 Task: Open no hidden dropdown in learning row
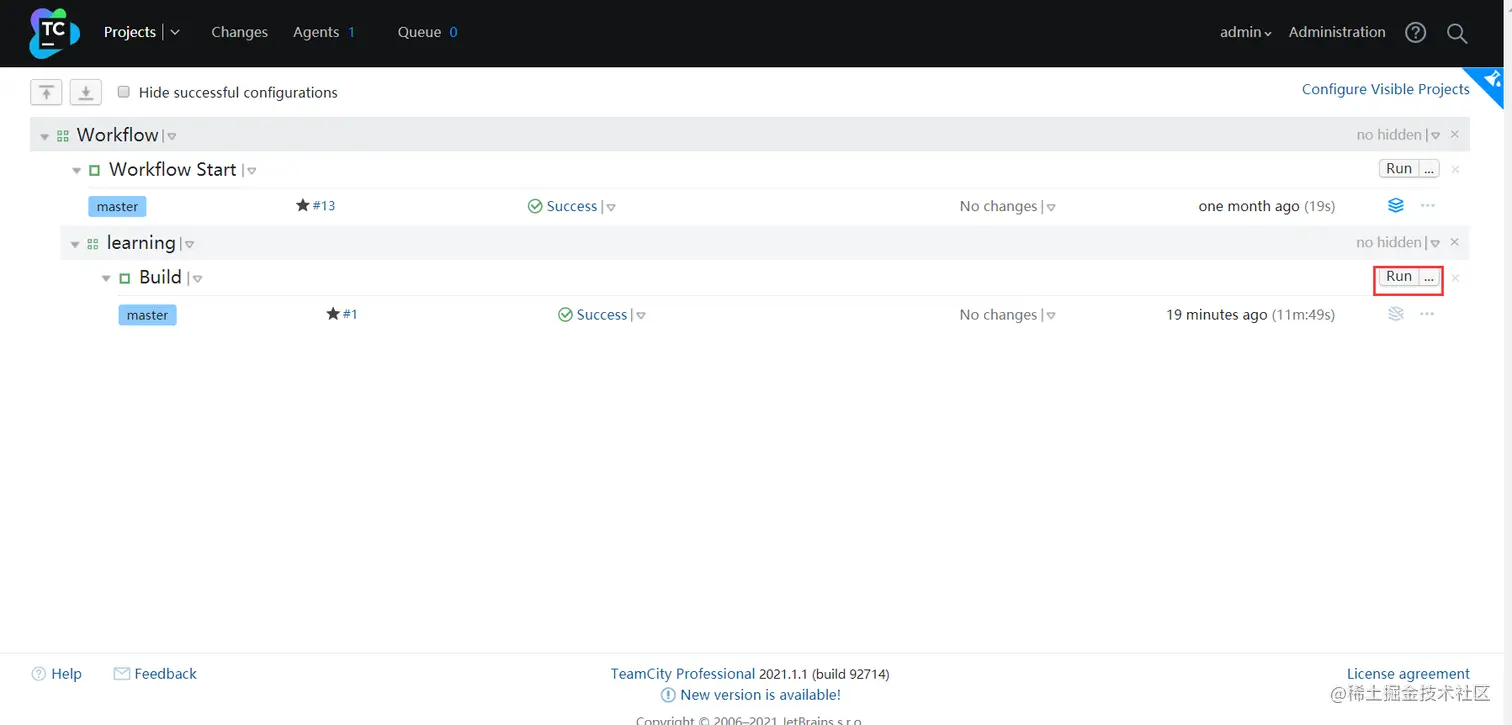click(x=1435, y=244)
